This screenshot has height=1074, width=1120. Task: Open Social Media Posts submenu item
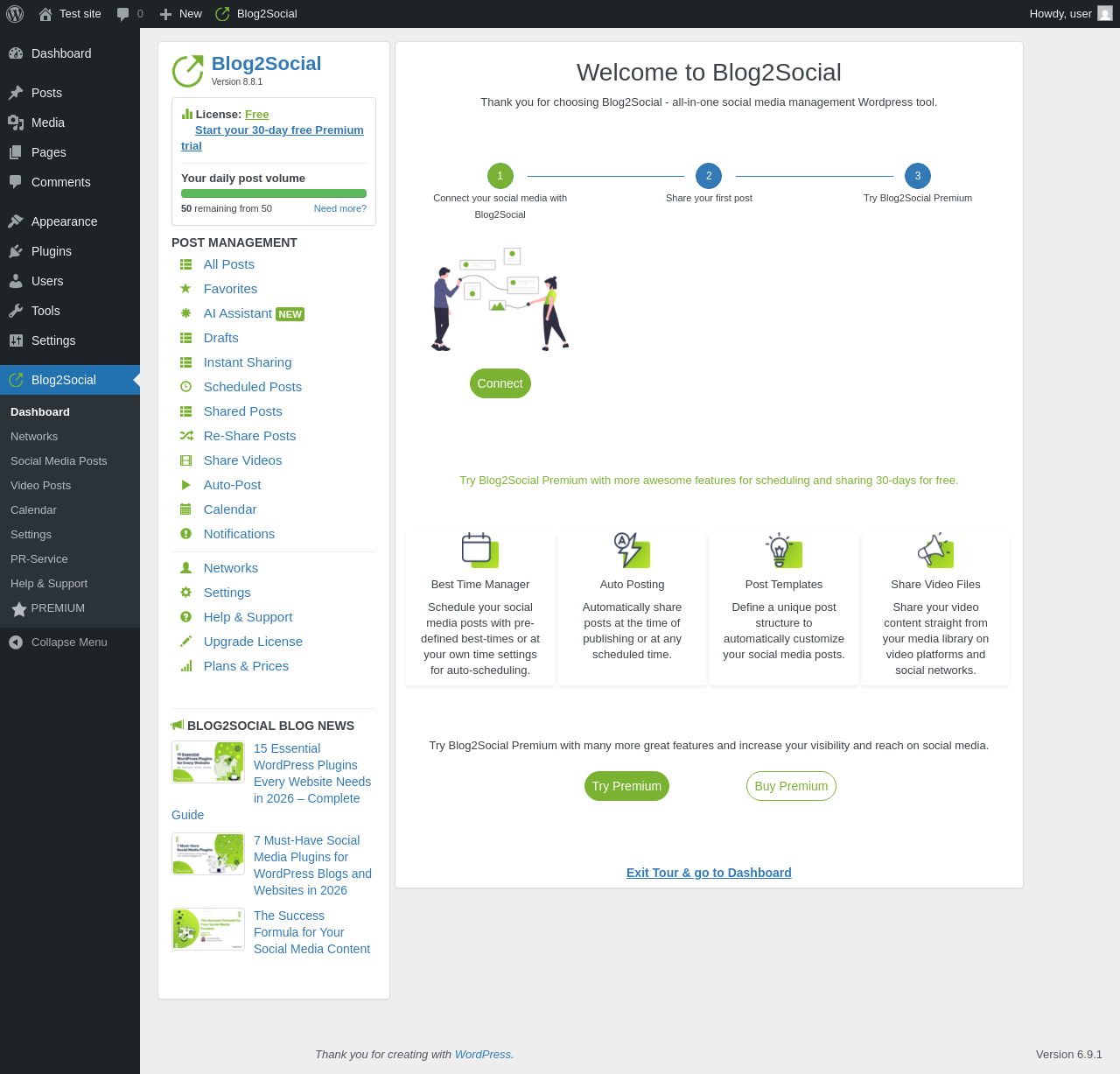click(x=70, y=461)
